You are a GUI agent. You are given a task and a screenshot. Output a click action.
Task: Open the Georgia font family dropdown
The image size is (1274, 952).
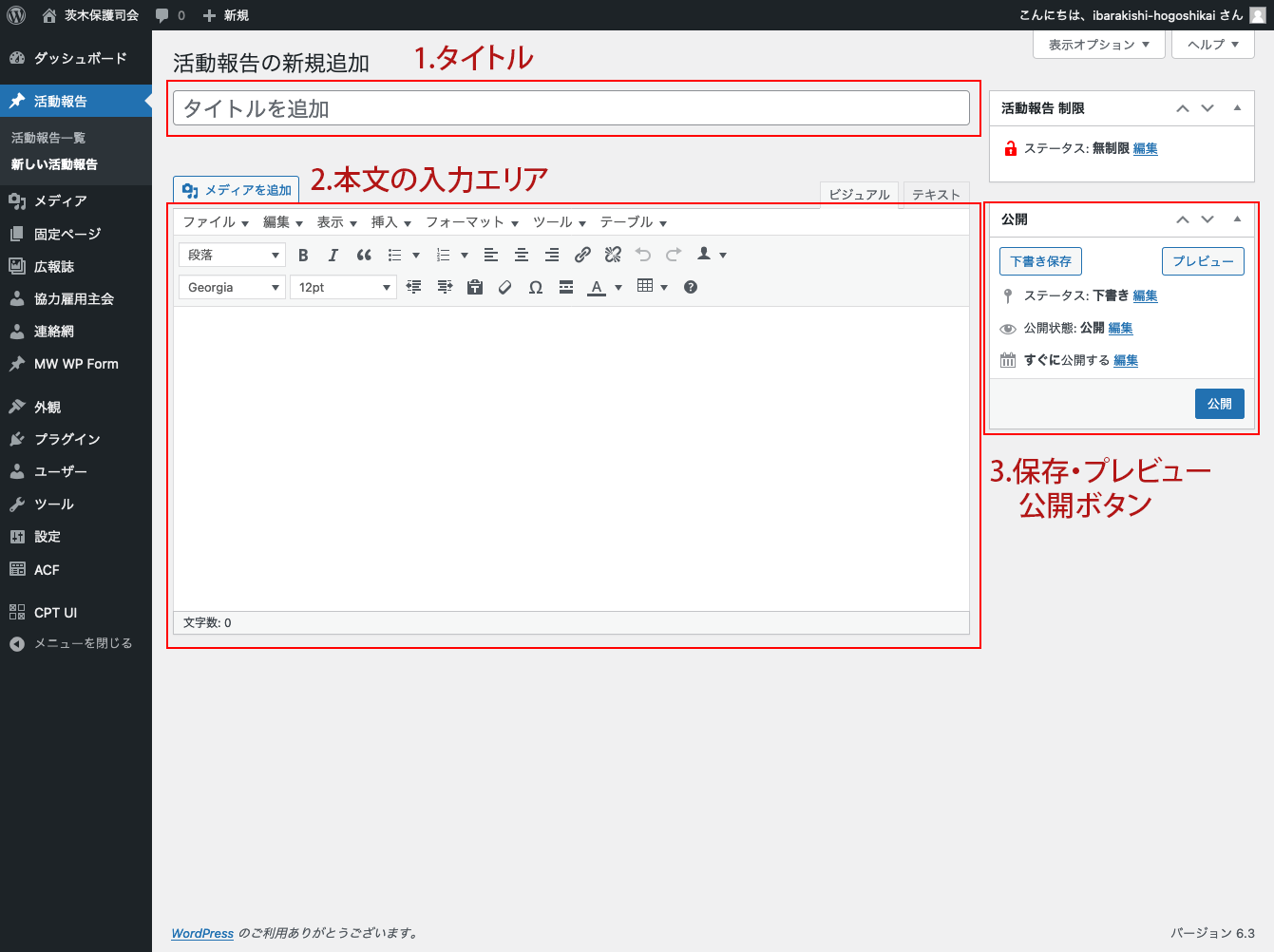(x=232, y=287)
